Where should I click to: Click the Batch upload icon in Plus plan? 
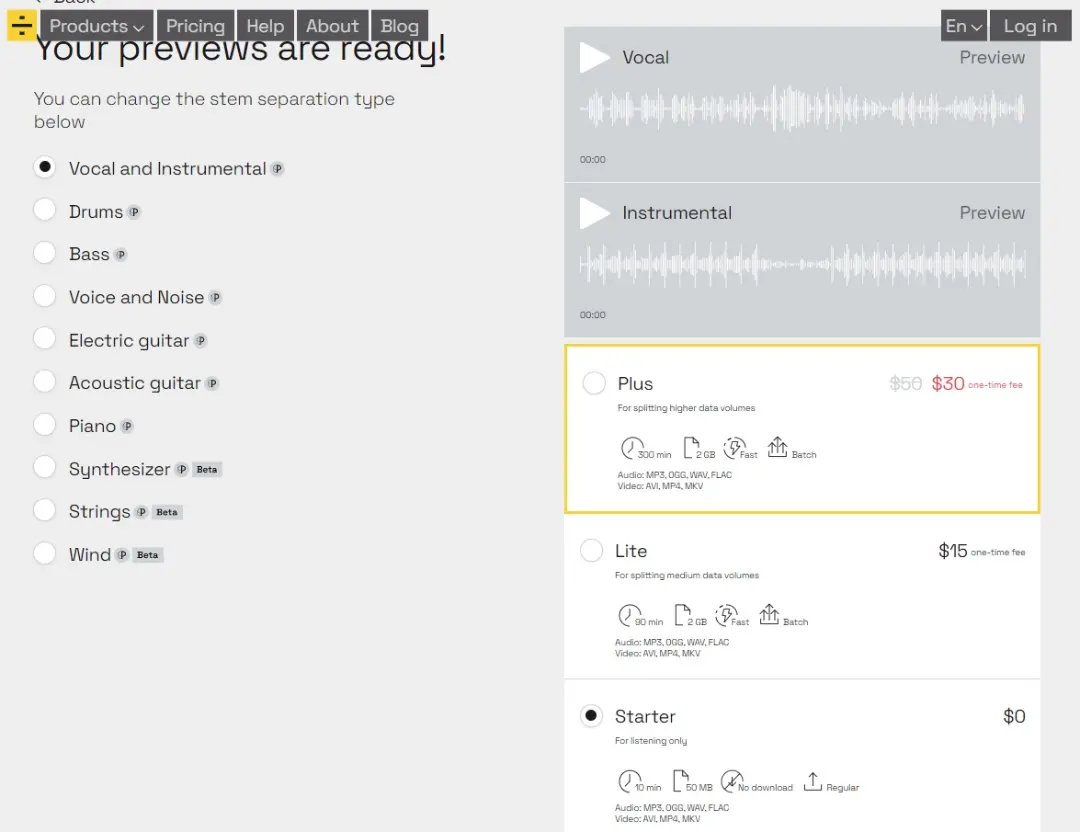[778, 447]
